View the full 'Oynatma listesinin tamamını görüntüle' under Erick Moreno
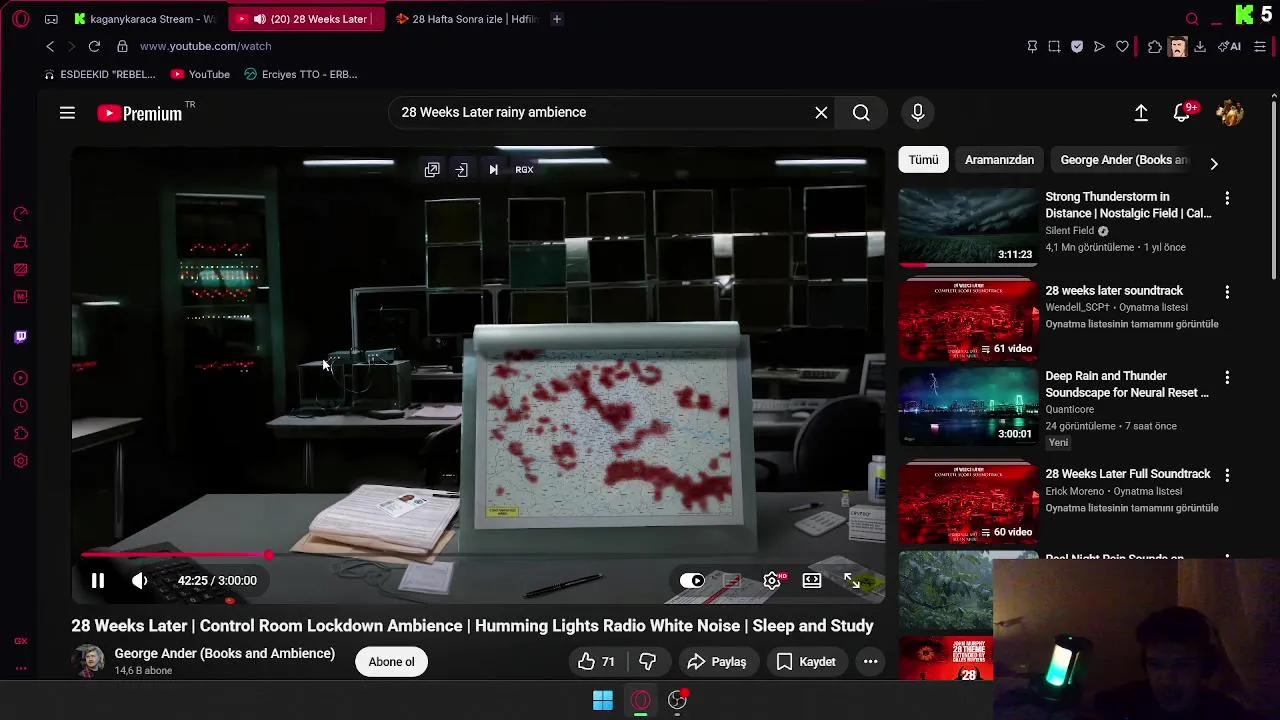Screen dimensions: 1280x720 [1131, 508]
